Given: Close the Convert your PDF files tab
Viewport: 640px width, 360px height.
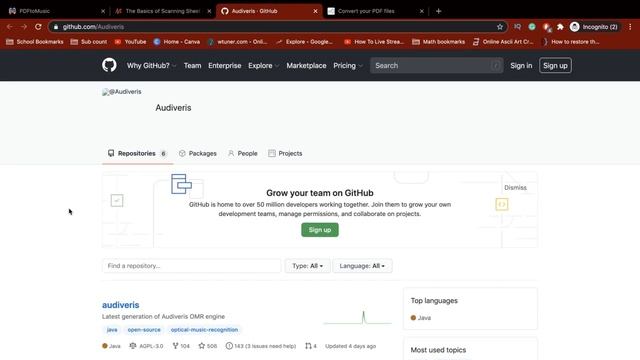Looking at the screenshot, I should [422, 11].
